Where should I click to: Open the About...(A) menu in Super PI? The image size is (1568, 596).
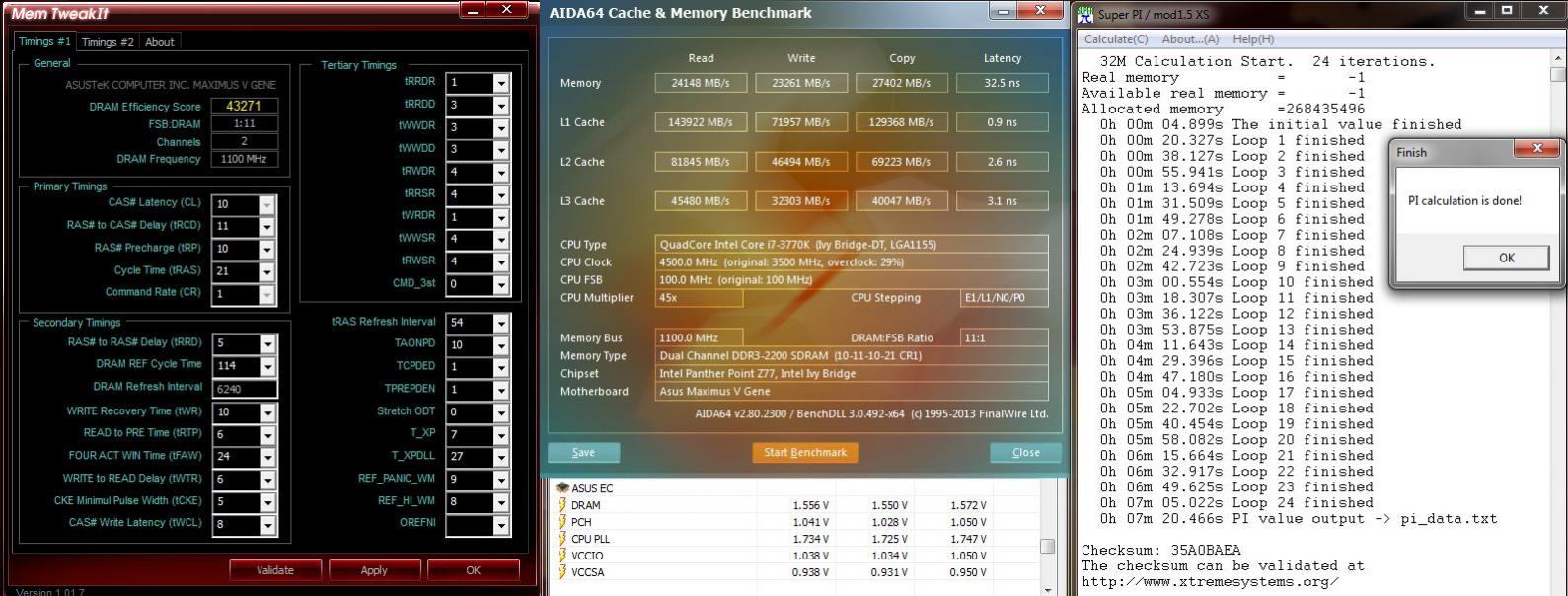point(1190,39)
